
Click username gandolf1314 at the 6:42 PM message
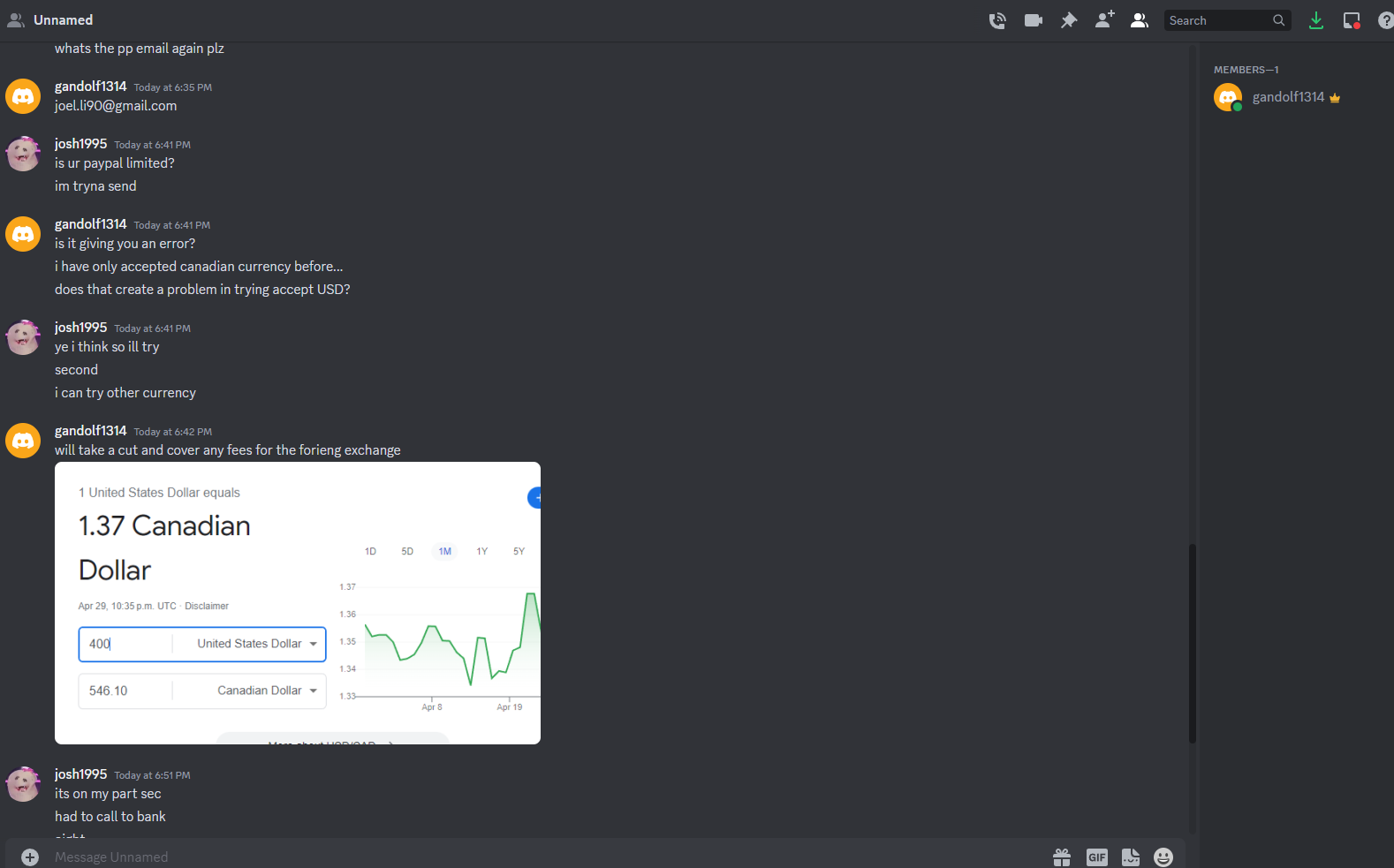pyautogui.click(x=91, y=431)
